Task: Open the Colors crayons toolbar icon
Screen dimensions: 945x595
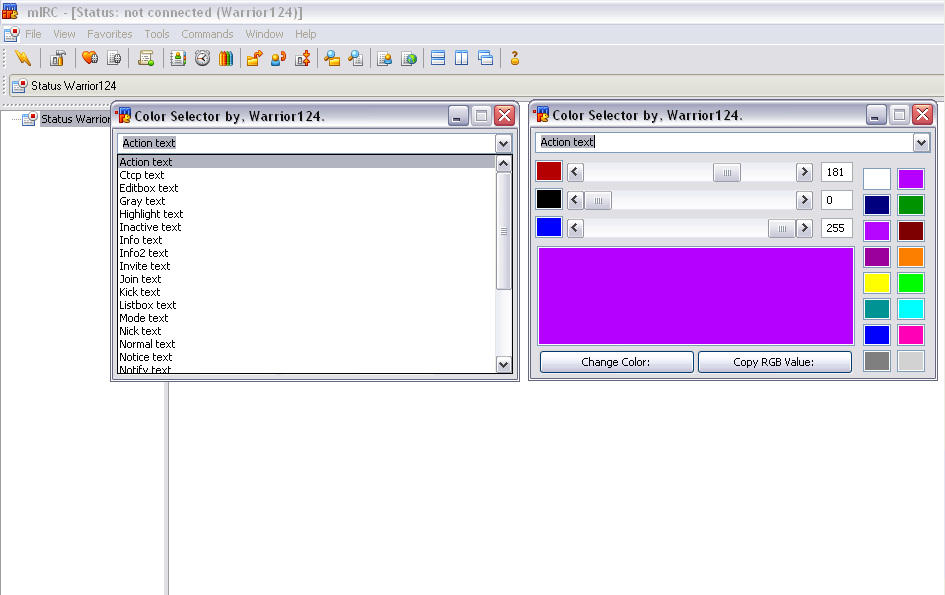Action: tap(226, 58)
